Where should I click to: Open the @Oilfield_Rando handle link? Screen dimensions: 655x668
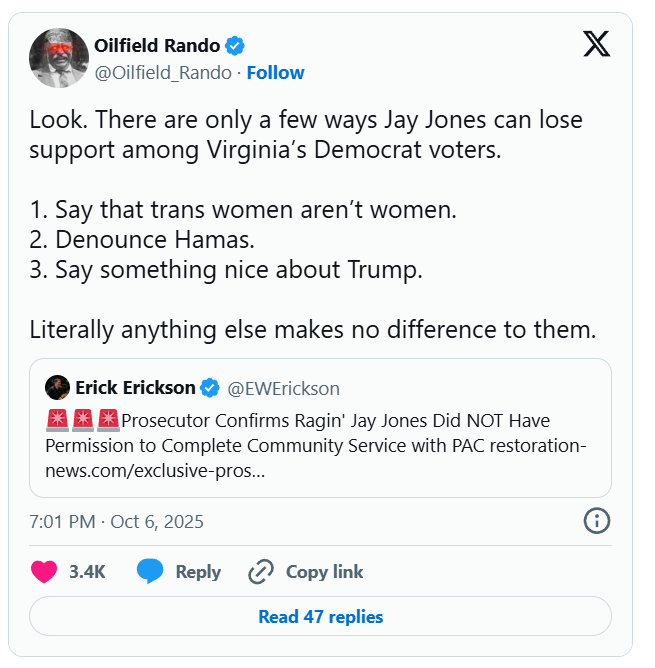164,73
